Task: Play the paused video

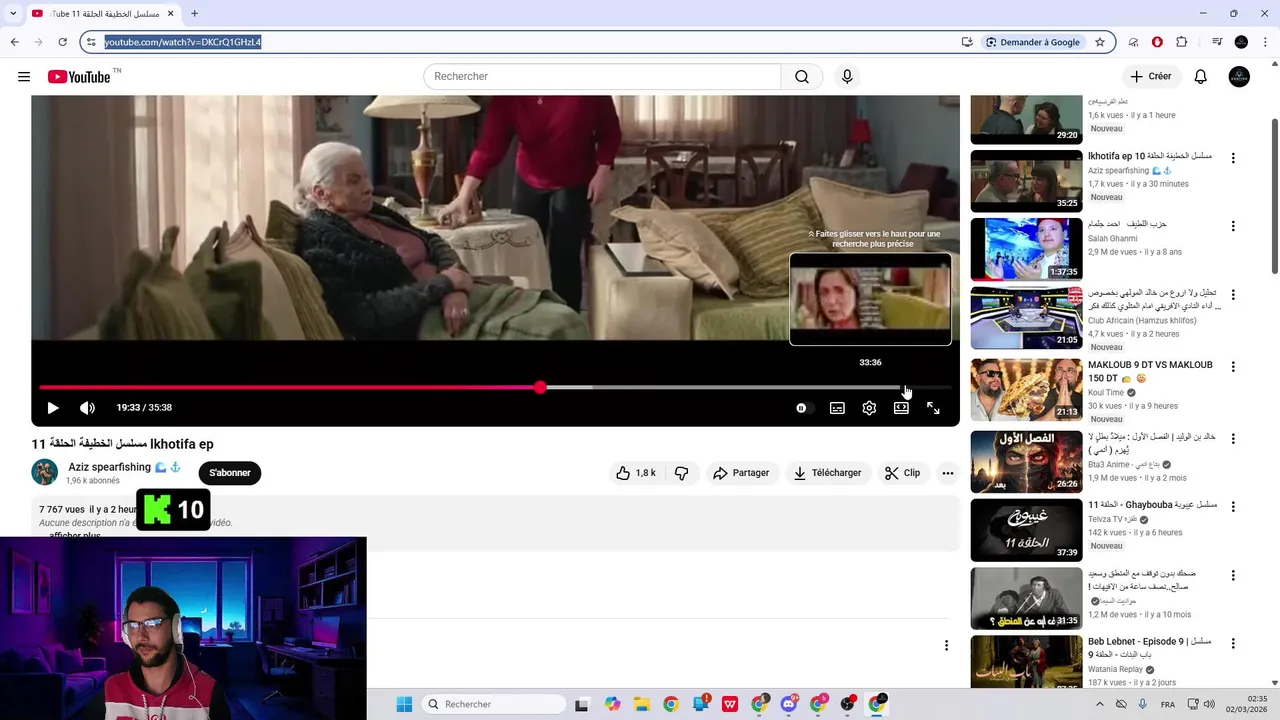Action: (x=53, y=408)
